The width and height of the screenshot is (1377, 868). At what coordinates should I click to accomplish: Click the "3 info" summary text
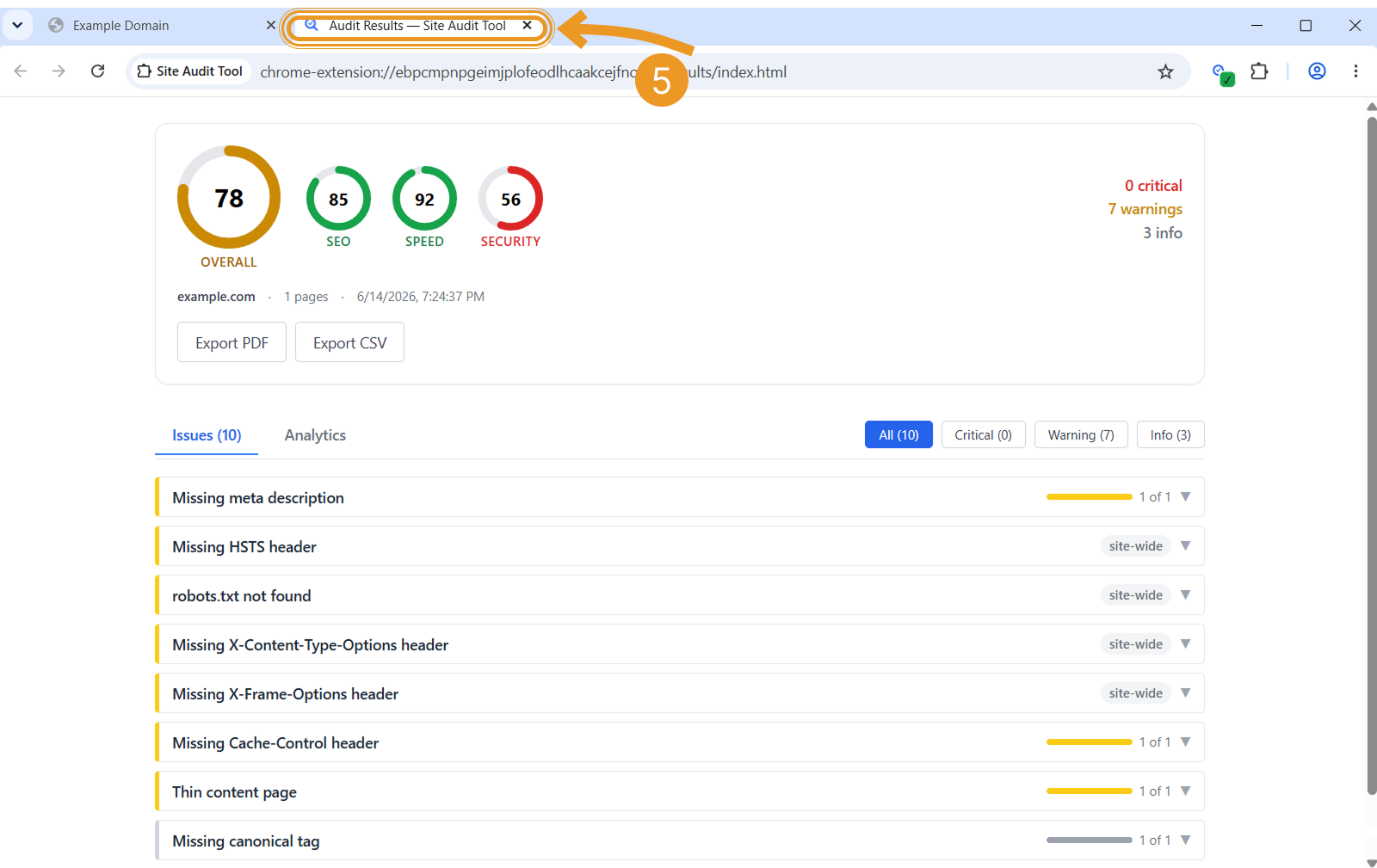click(x=1163, y=233)
